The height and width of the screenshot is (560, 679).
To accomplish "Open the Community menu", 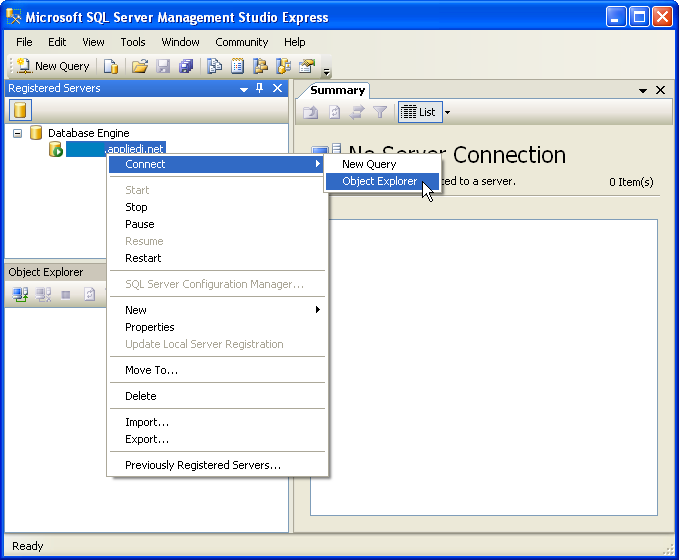I will point(242,42).
